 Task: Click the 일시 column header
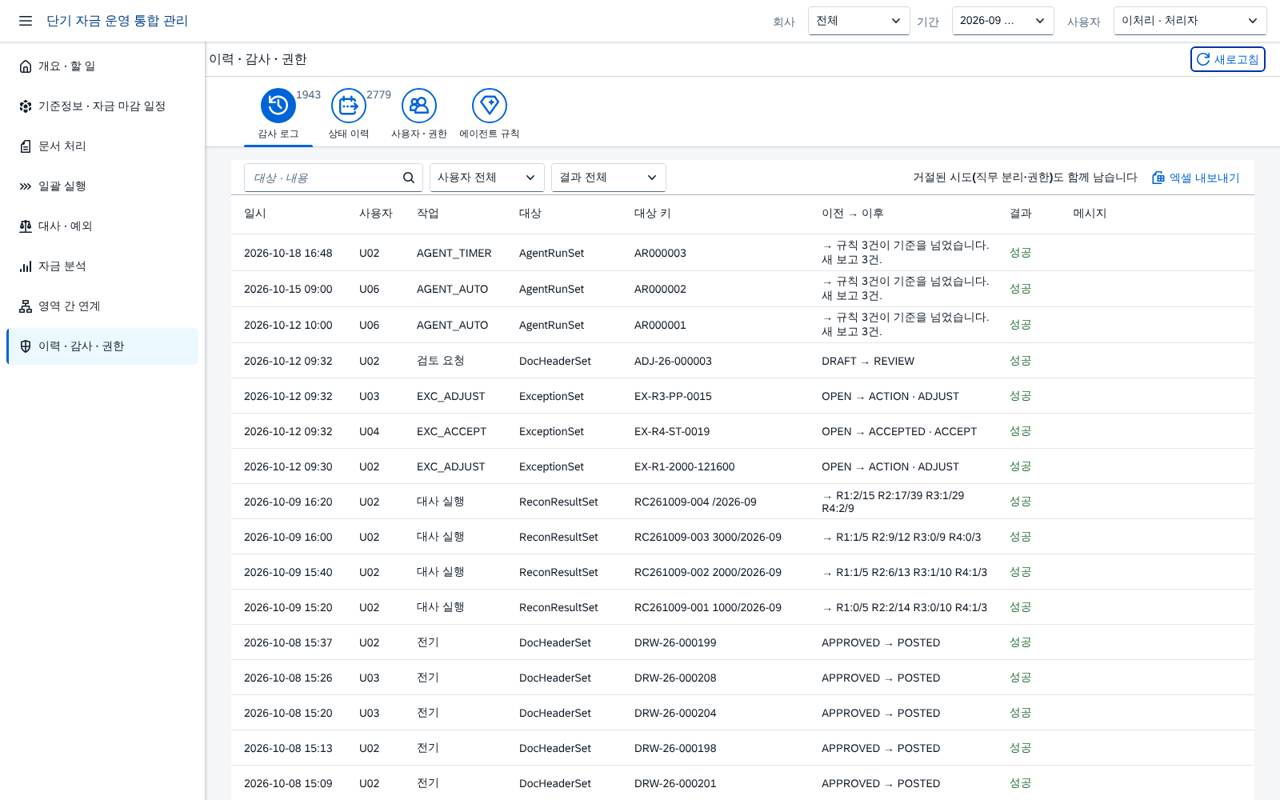click(255, 214)
